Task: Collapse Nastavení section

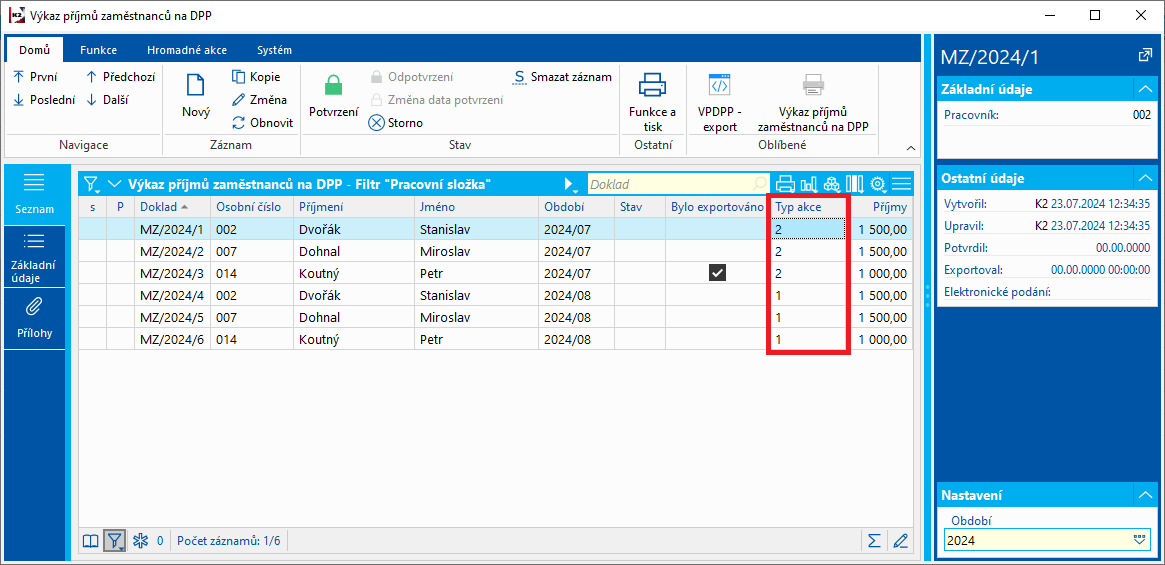Action: pyautogui.click(x=1143, y=494)
